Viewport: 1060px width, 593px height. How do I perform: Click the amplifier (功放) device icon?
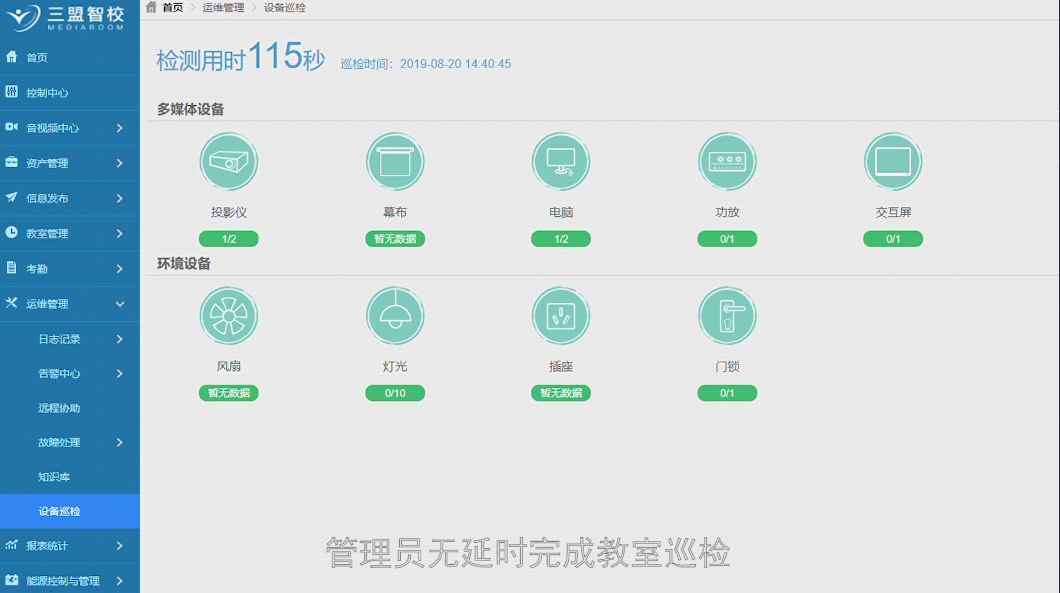point(727,162)
